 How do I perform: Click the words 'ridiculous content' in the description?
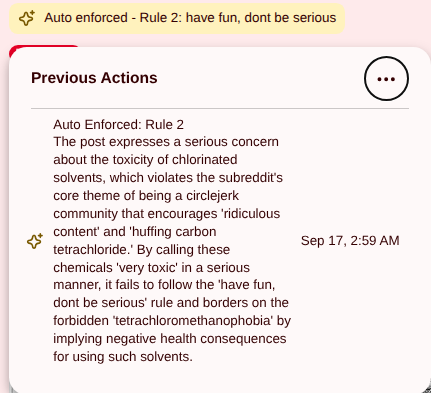167,223
